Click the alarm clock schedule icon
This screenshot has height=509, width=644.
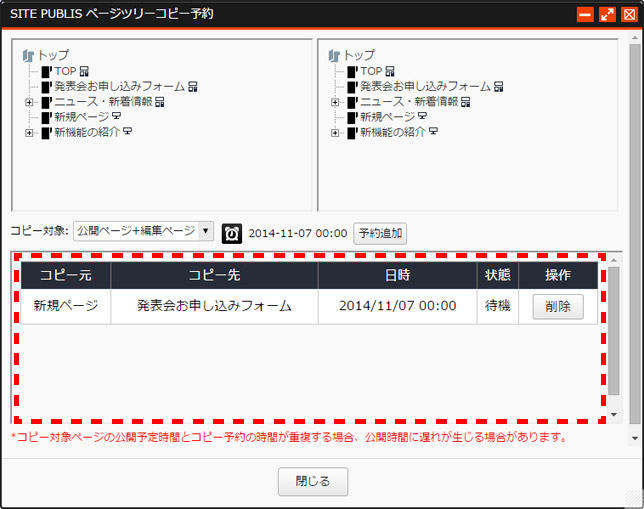pyautogui.click(x=232, y=233)
